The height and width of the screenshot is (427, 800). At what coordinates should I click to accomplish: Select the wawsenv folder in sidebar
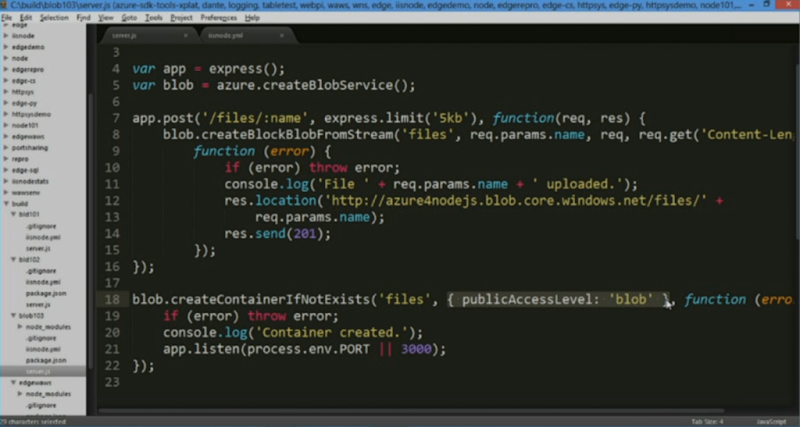[x=26, y=192]
